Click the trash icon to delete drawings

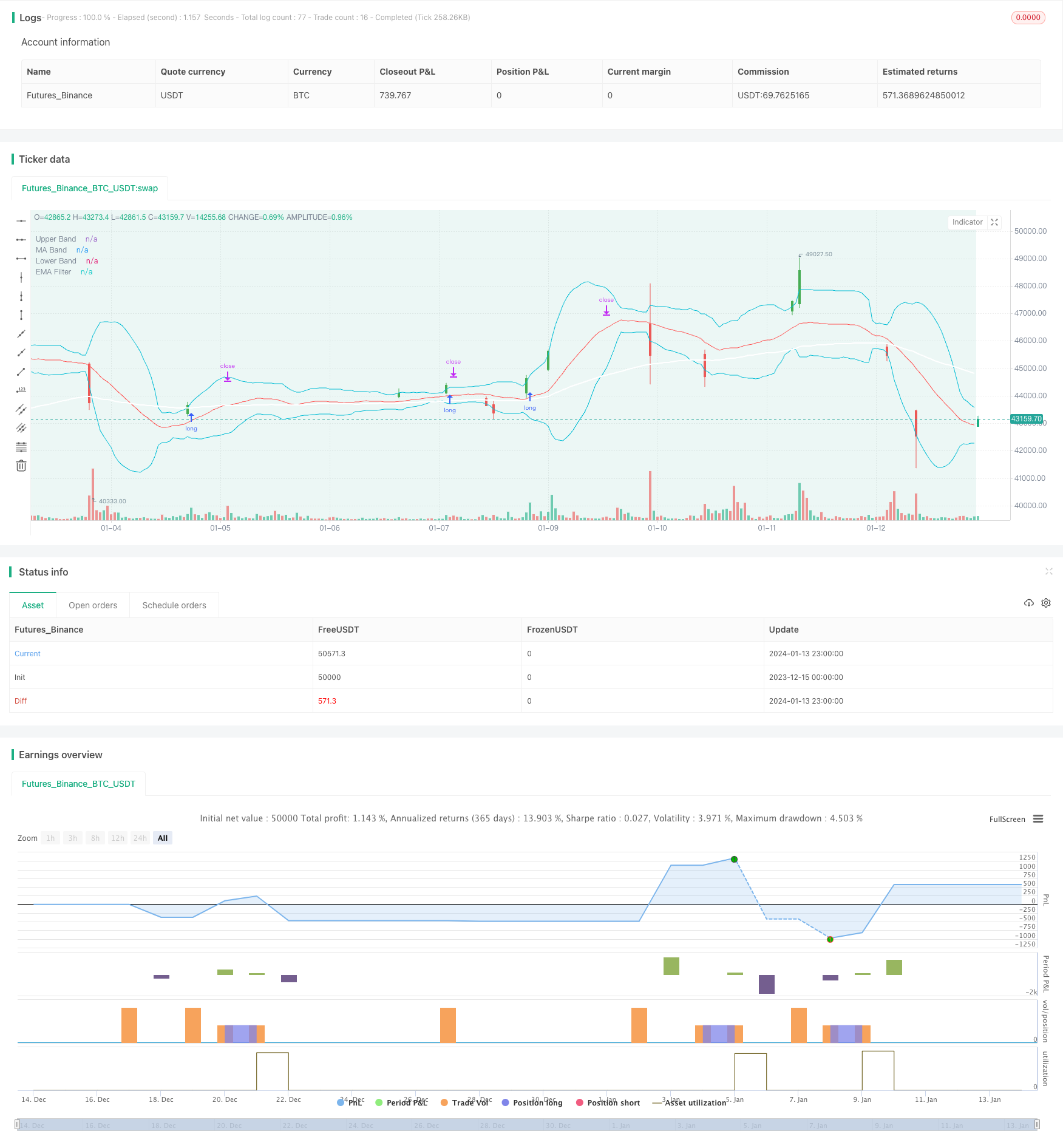click(21, 466)
